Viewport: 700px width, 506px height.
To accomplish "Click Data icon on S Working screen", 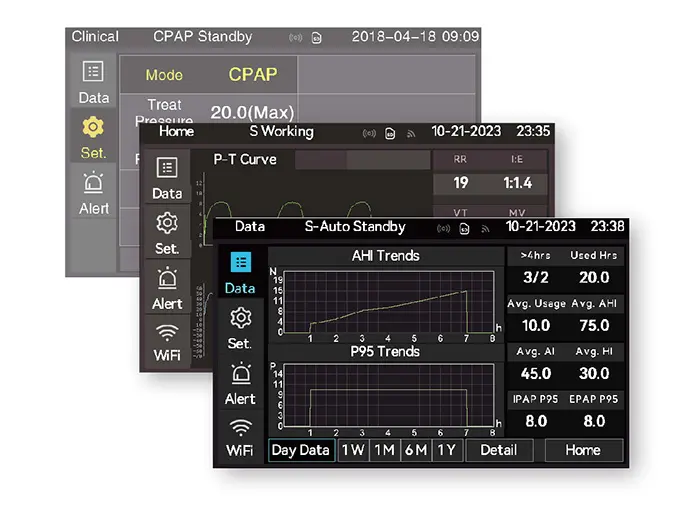I will (x=167, y=177).
